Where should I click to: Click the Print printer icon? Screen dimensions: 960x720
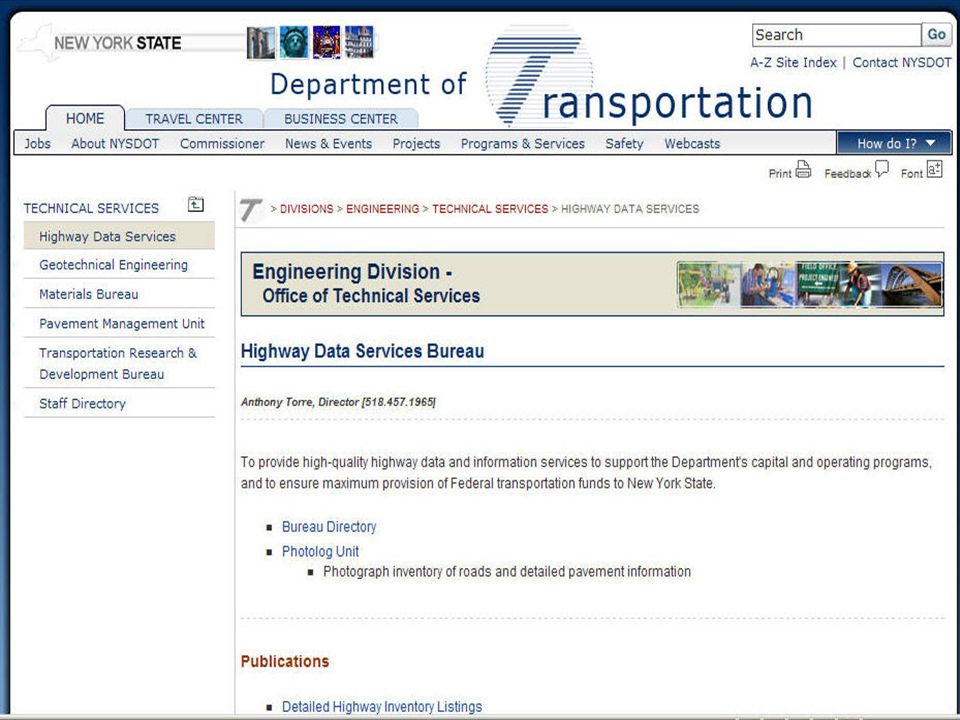[803, 169]
